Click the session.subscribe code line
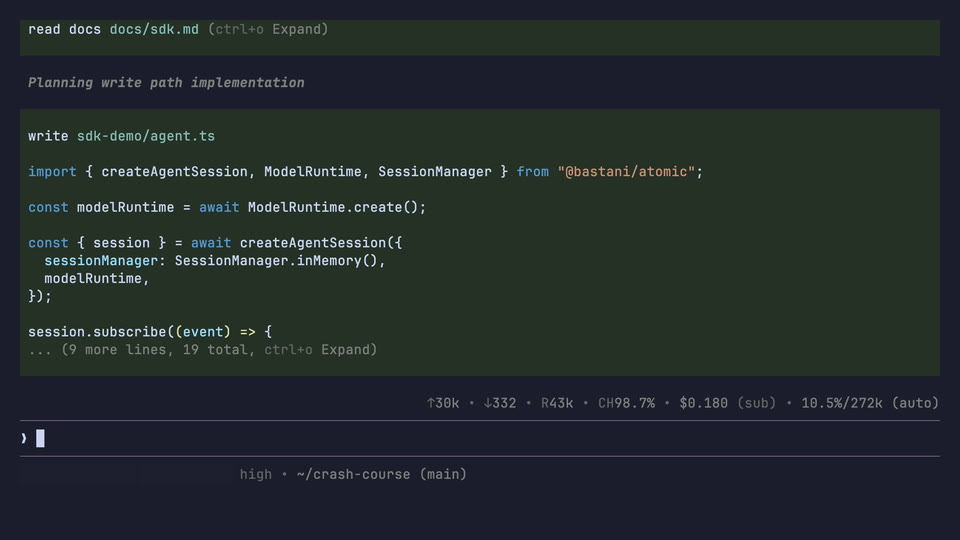The image size is (960, 540). pyautogui.click(x=150, y=331)
